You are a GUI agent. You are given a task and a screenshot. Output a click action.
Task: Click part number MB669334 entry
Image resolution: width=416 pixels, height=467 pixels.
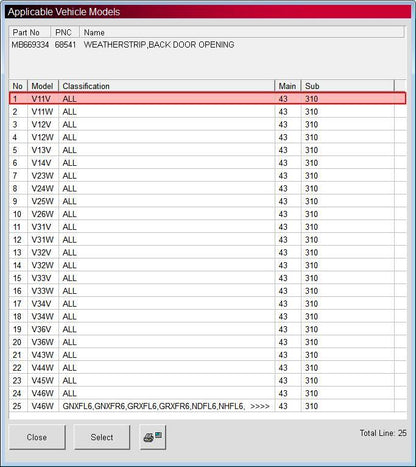pyautogui.click(x=30, y=45)
